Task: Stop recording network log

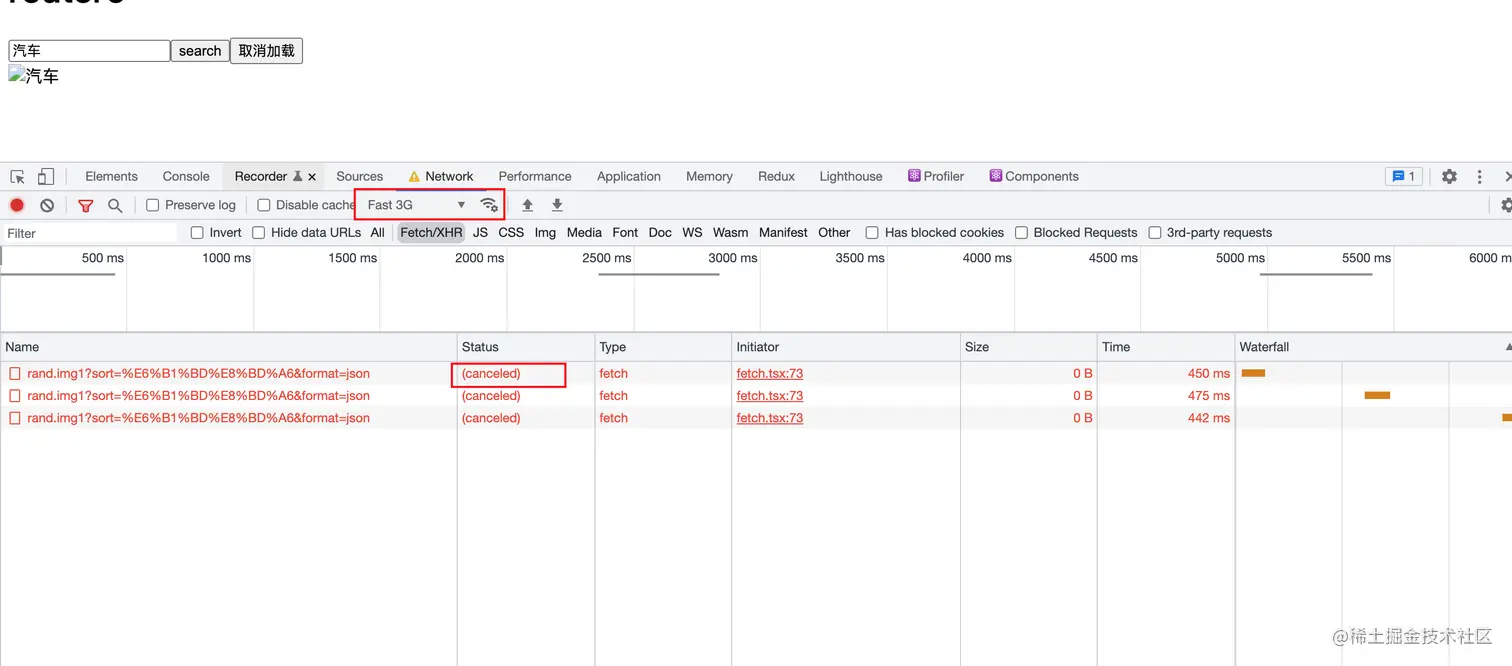Action: point(17,205)
